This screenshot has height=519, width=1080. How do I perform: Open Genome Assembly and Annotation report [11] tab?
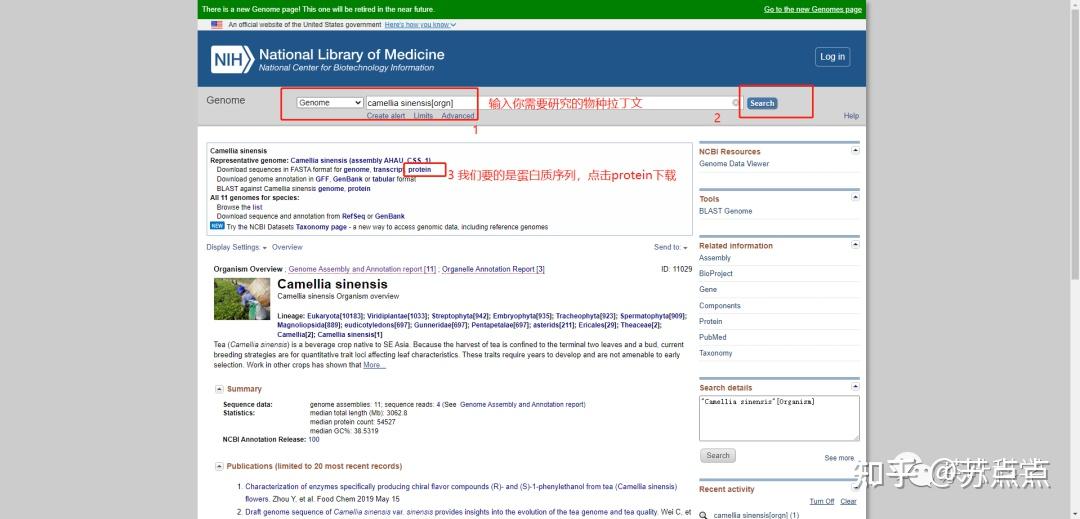[362, 269]
